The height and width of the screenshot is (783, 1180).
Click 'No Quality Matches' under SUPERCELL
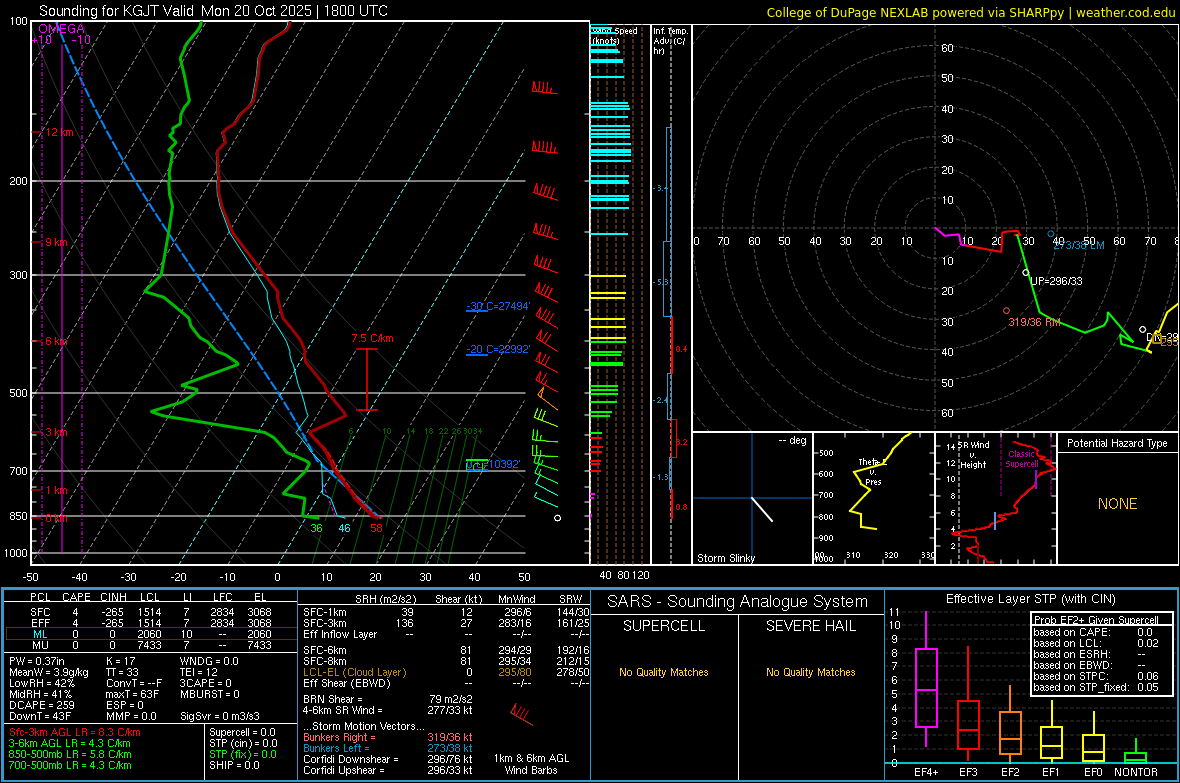664,672
